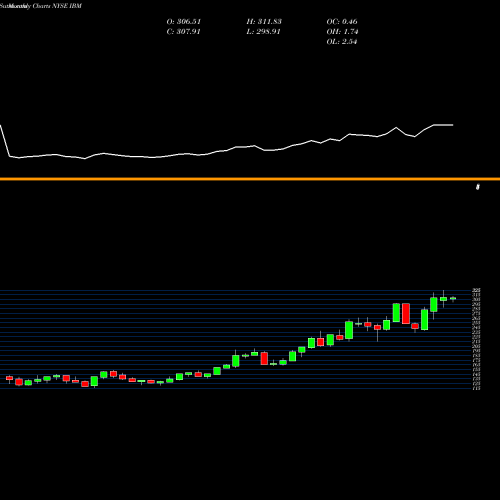This screenshot has height=500, width=500.
Task: Select the close value 'C: 307.91'
Action: 183,32
